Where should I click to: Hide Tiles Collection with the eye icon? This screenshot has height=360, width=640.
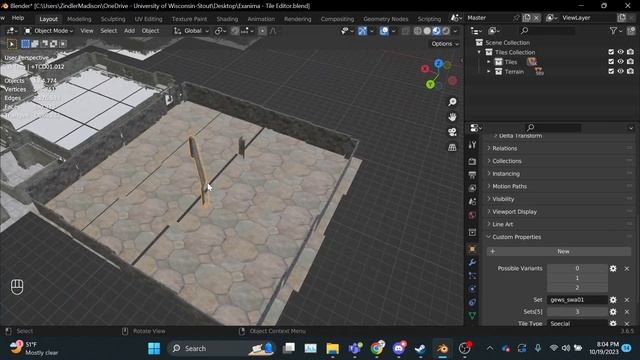pos(620,52)
